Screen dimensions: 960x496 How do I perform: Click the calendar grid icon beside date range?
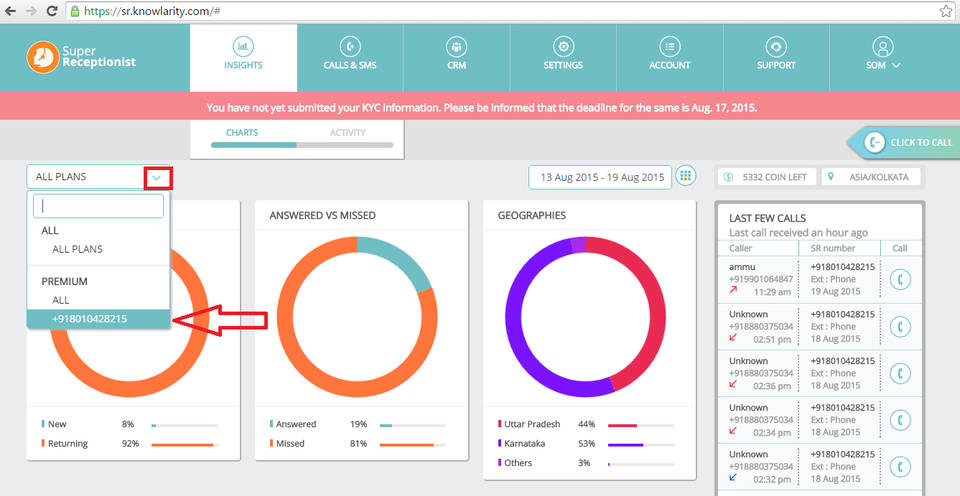coord(685,176)
